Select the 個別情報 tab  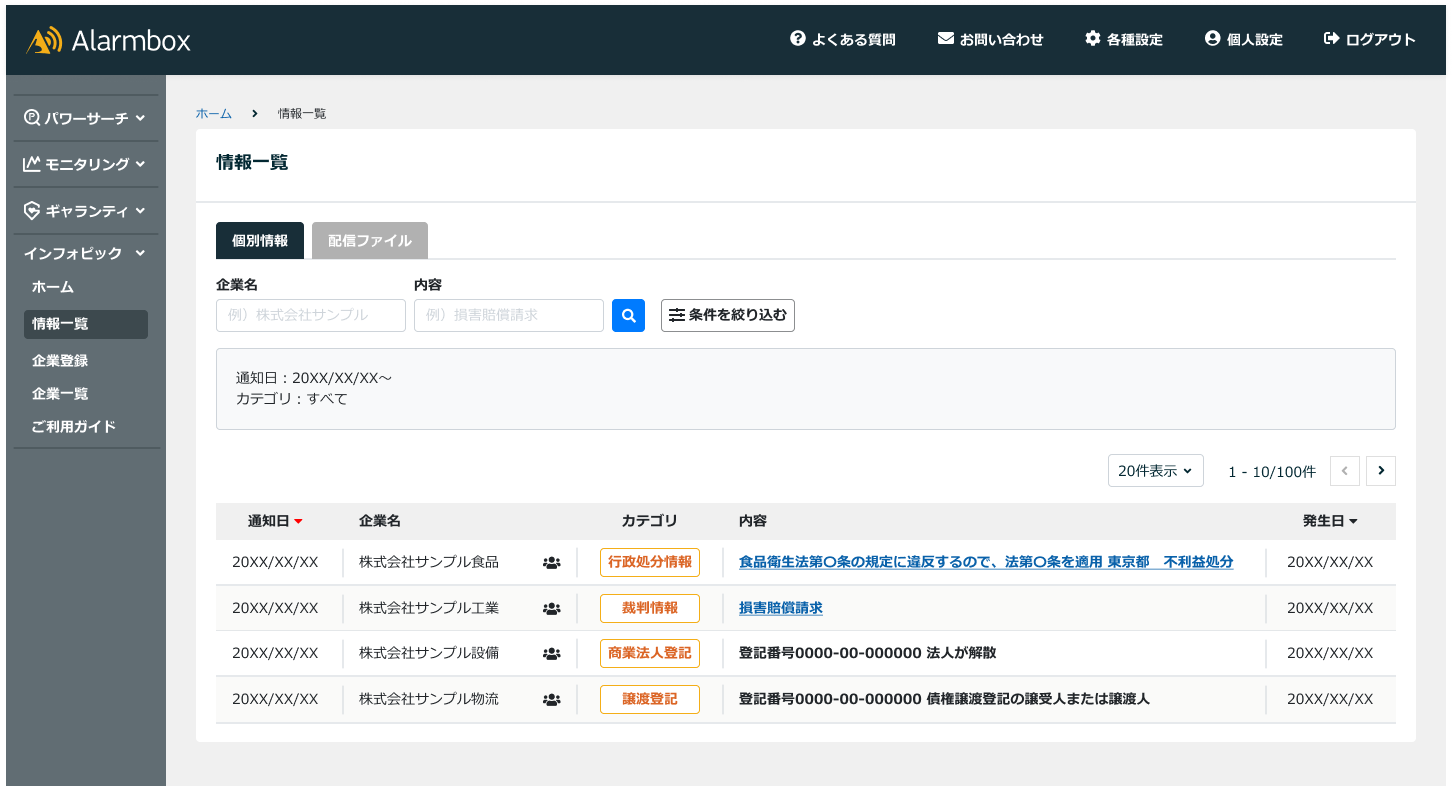point(260,241)
